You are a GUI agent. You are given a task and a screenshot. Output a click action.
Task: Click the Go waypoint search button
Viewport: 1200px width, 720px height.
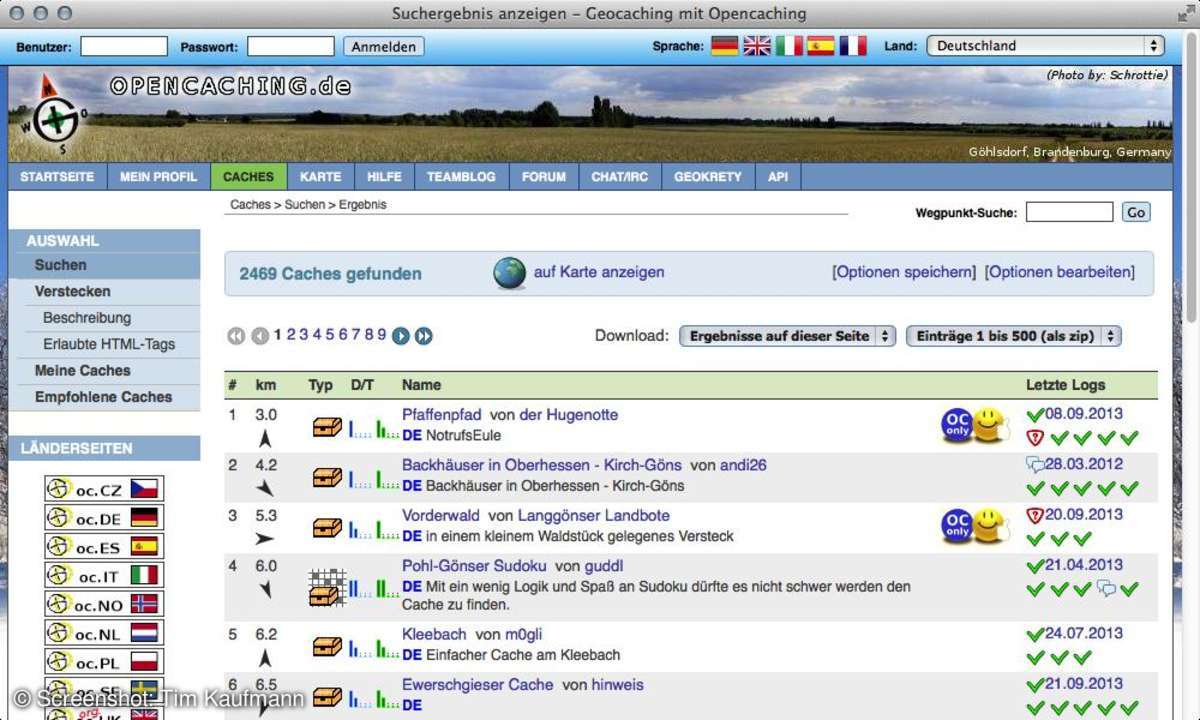[1136, 212]
